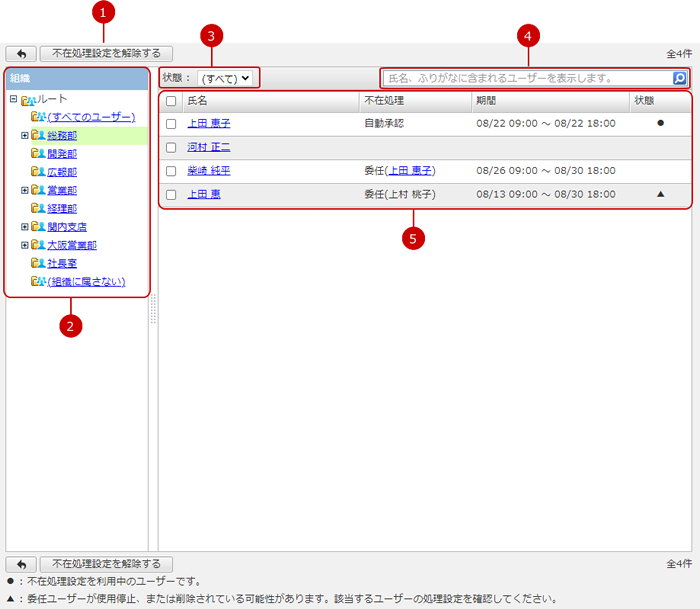Click the search magnifier icon
The height and width of the screenshot is (609, 700).
point(679,78)
